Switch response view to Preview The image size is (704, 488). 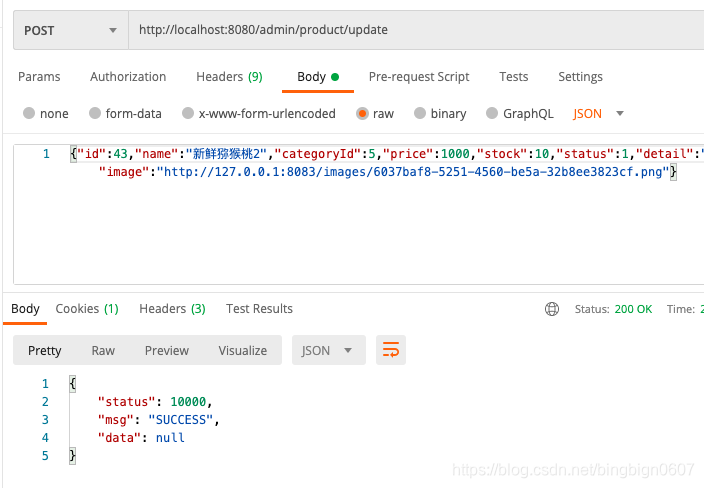(x=167, y=350)
